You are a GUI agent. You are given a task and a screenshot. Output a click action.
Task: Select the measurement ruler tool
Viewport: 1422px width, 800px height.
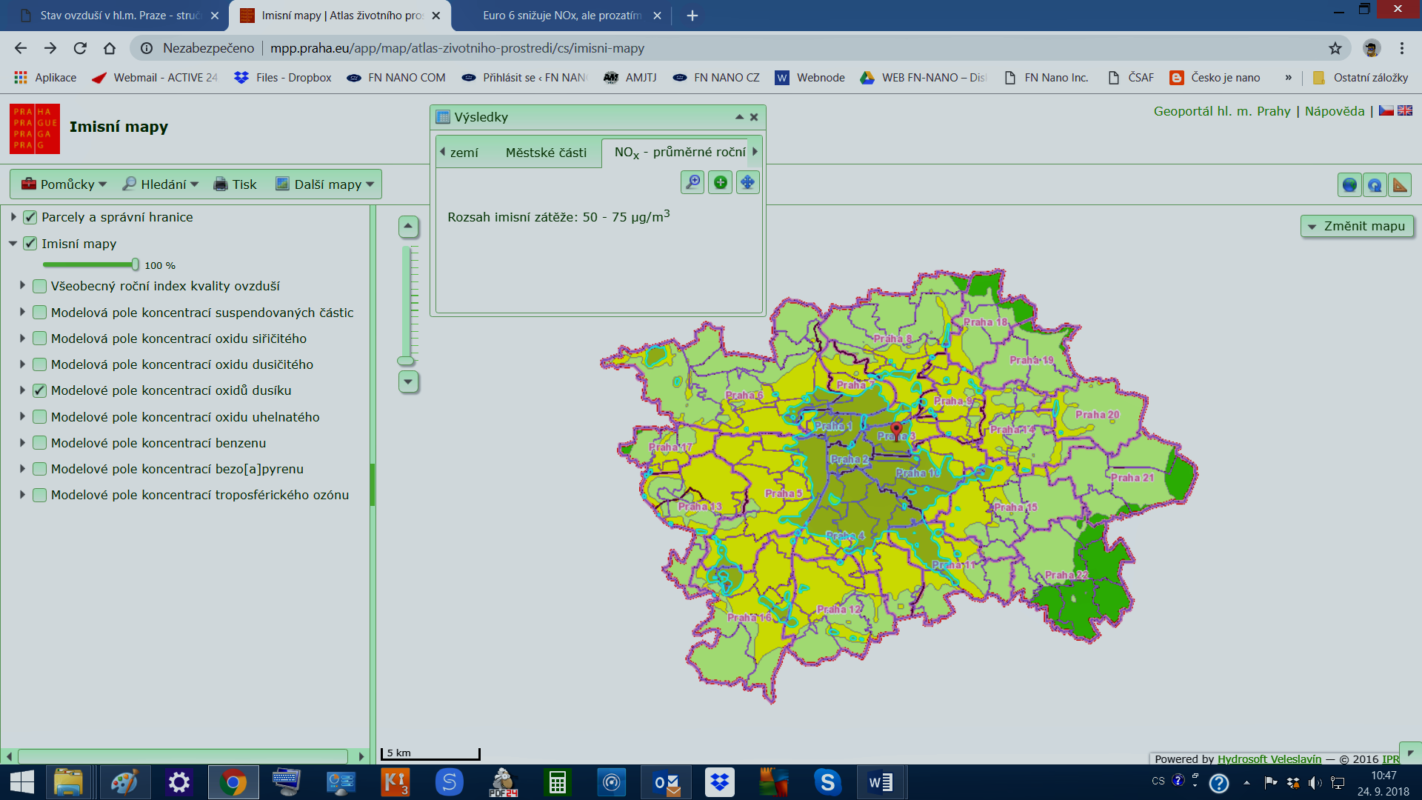(1400, 185)
